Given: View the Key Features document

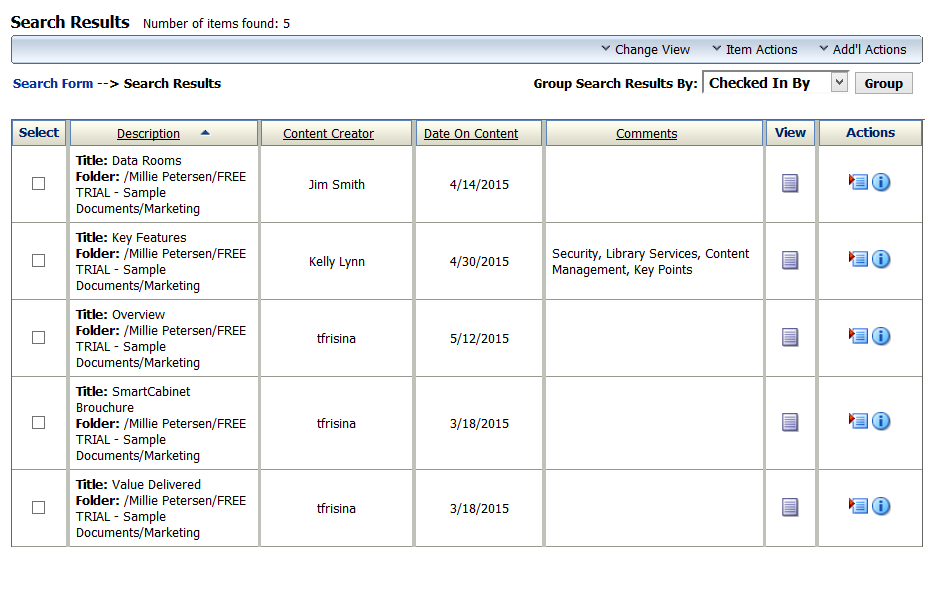Looking at the screenshot, I should pyautogui.click(x=790, y=260).
